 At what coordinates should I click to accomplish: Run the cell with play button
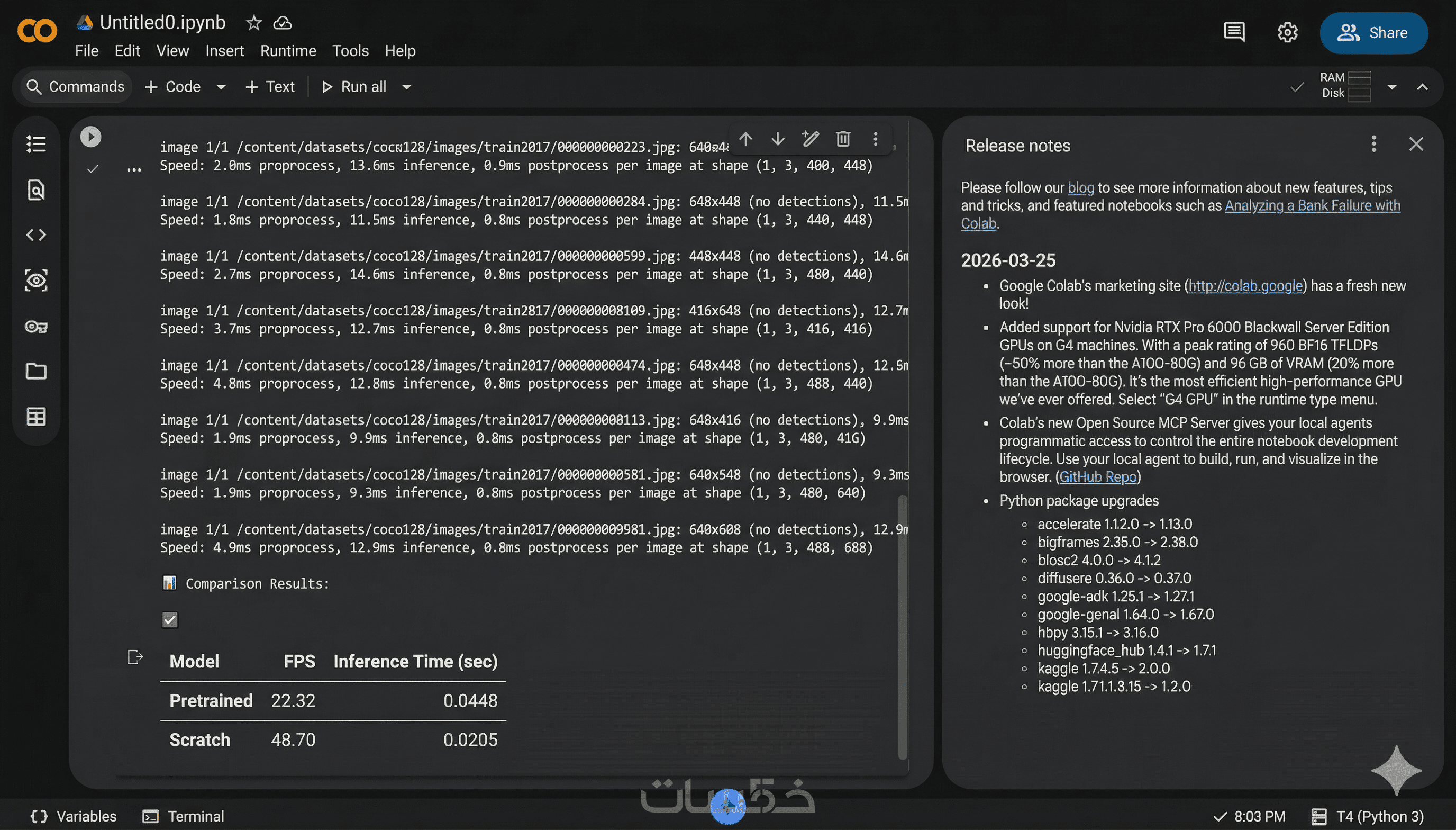[x=90, y=137]
